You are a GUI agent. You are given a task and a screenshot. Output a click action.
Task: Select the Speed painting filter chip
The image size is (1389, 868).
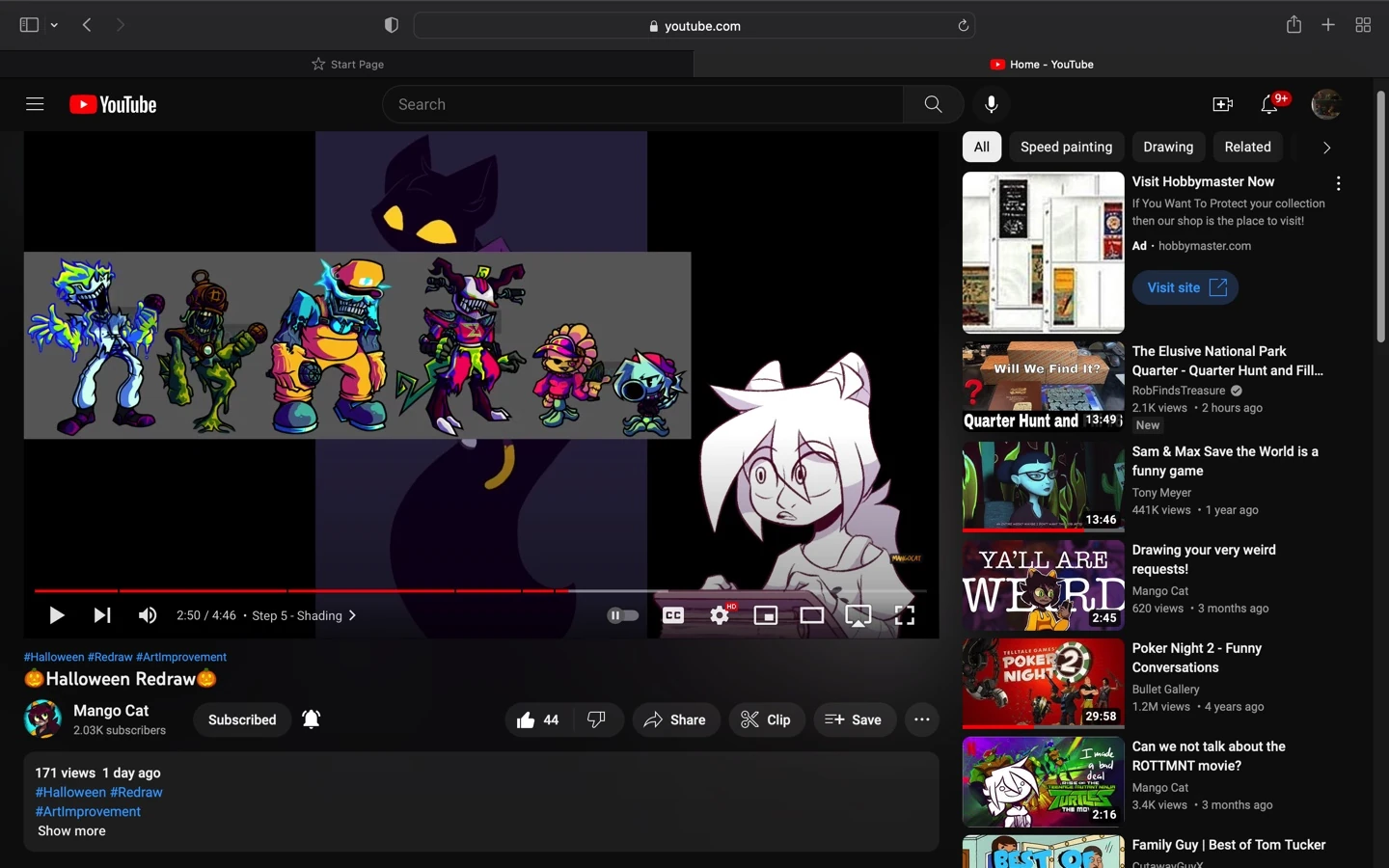tap(1066, 148)
